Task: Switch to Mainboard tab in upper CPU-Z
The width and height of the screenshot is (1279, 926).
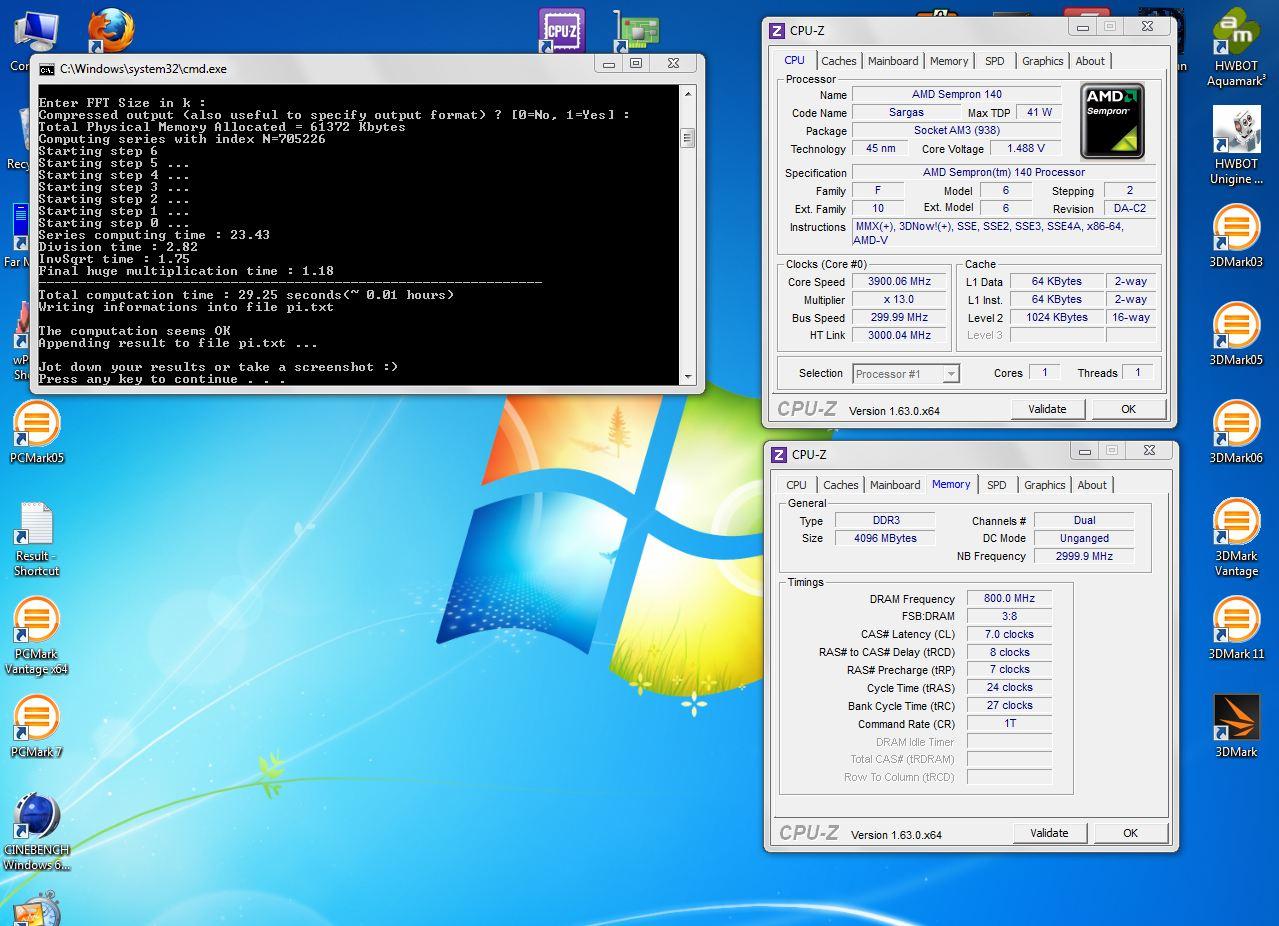Action: point(893,61)
